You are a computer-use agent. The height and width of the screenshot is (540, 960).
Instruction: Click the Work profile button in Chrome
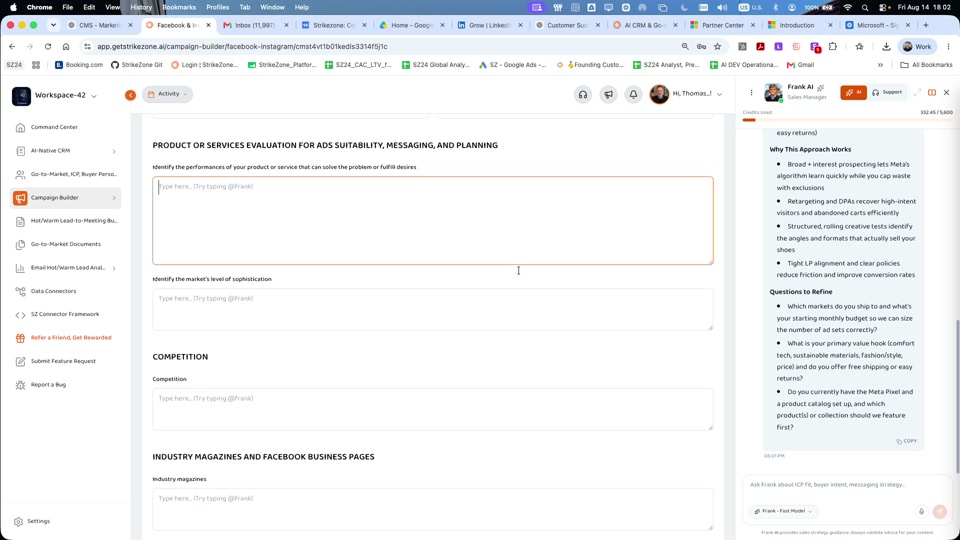coord(917,47)
